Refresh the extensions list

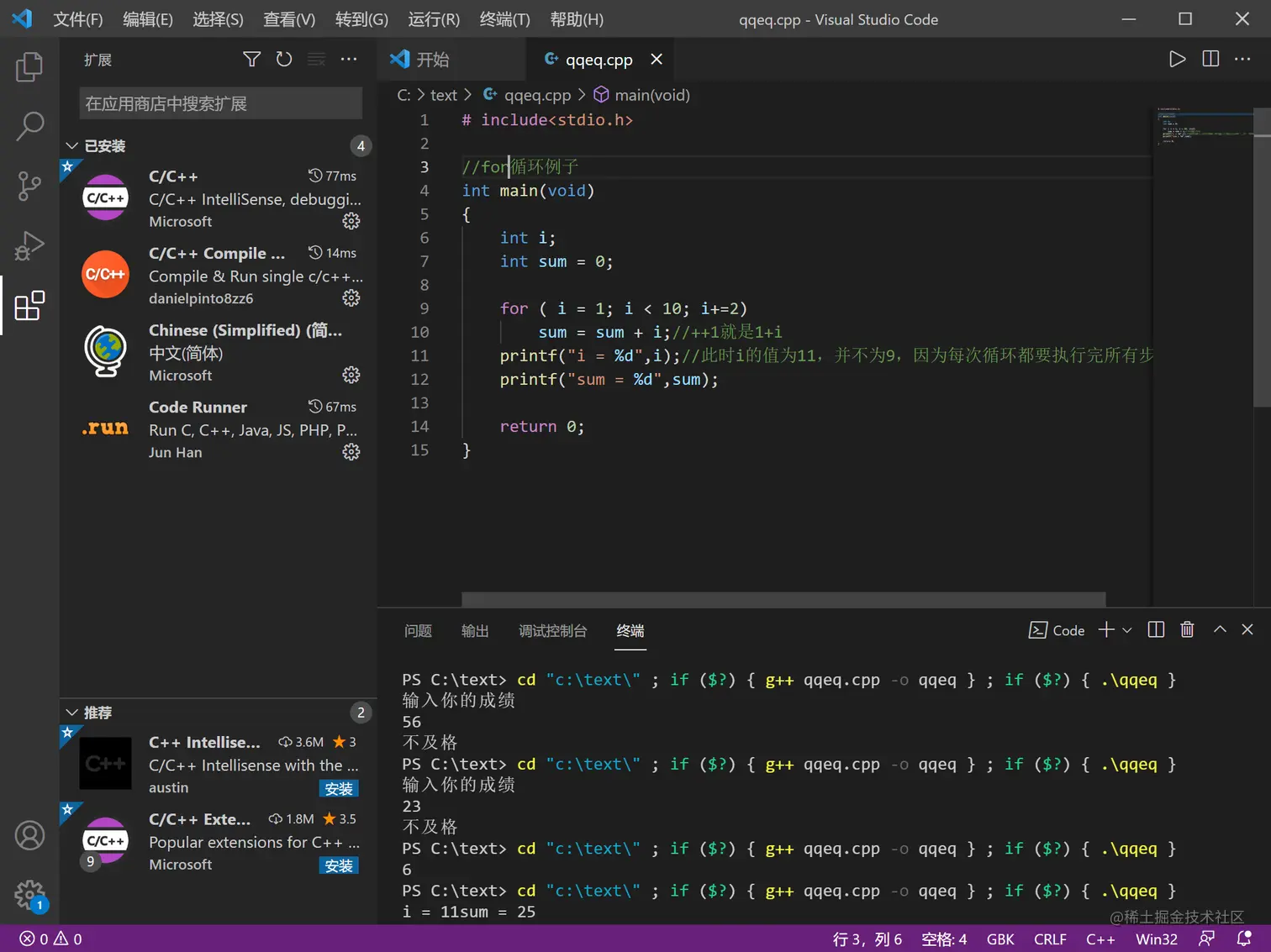pos(284,59)
